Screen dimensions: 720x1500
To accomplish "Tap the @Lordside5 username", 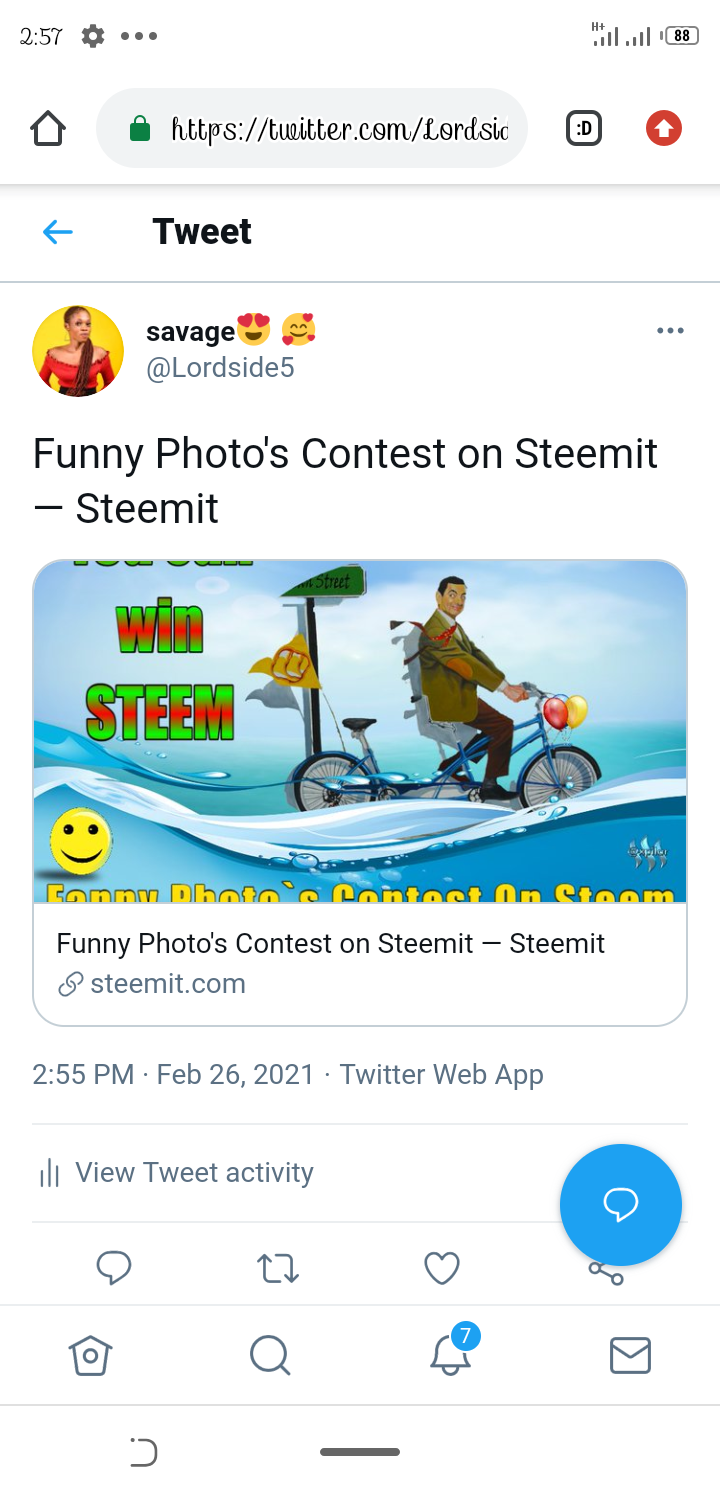I will [220, 368].
